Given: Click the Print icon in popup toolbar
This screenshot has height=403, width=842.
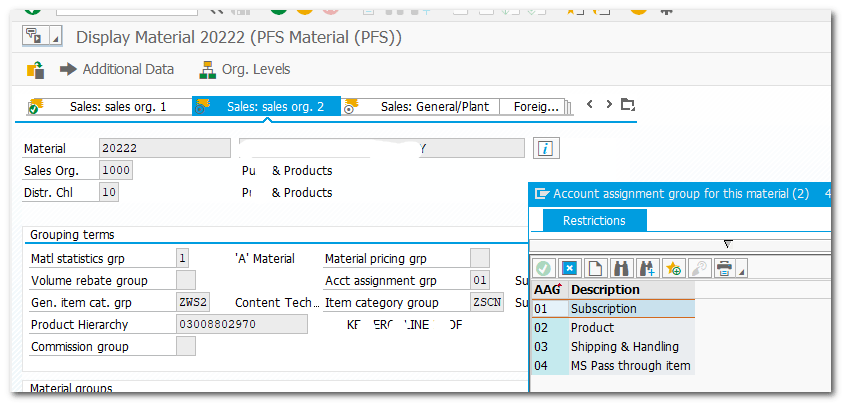Looking at the screenshot, I should point(723,268).
